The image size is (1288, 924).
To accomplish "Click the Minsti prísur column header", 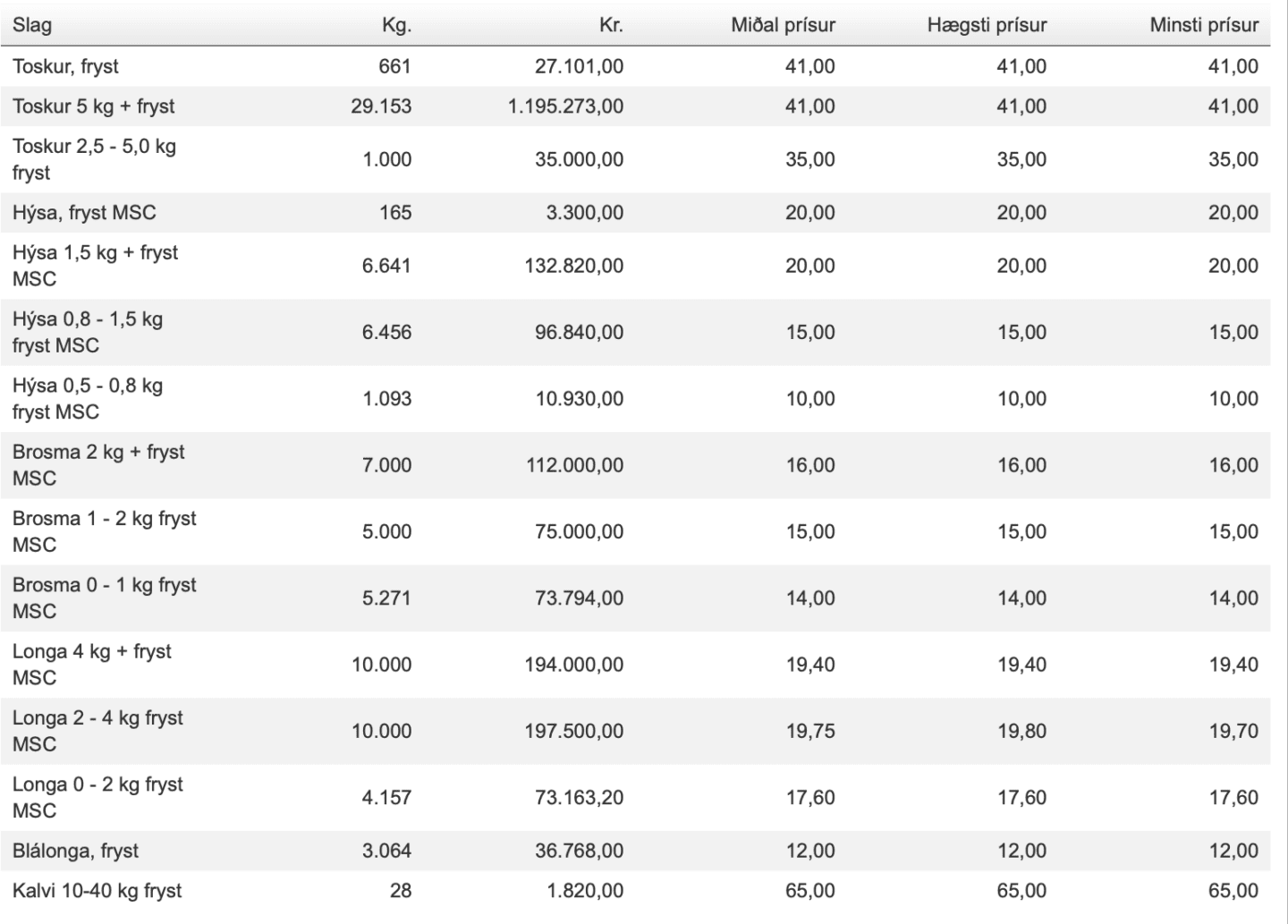I will [x=1204, y=25].
